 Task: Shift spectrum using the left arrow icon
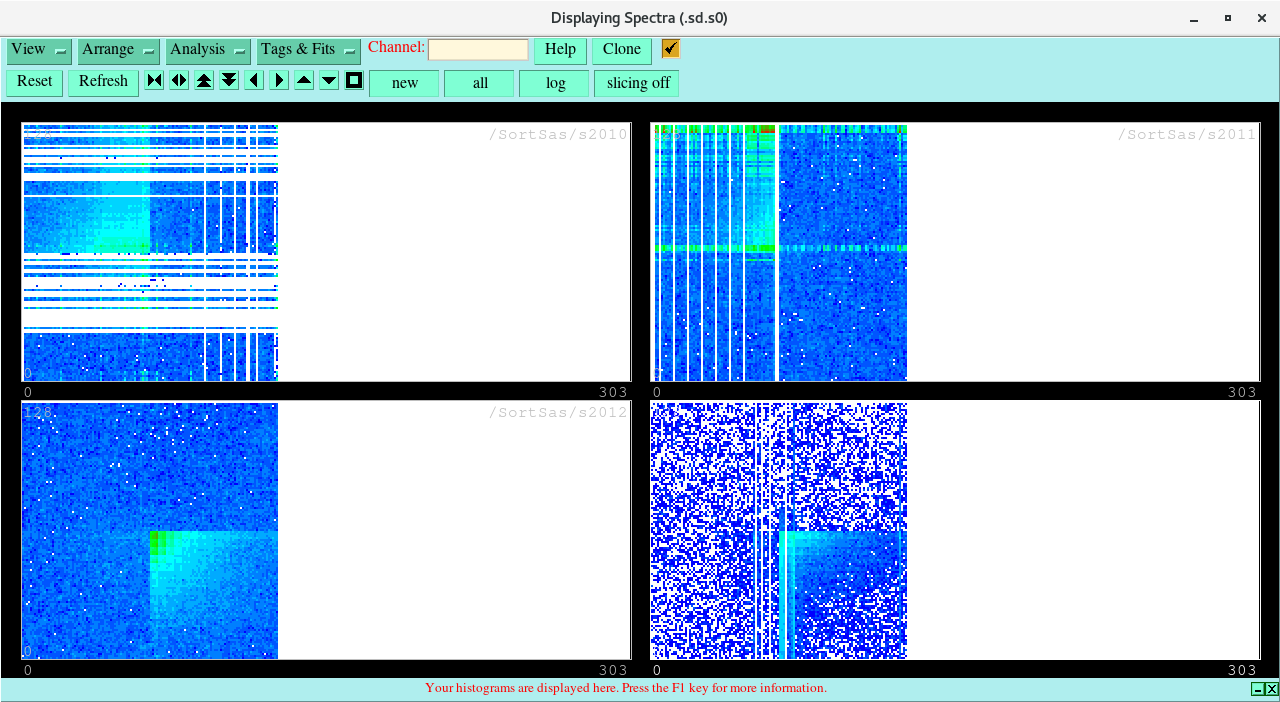point(253,80)
